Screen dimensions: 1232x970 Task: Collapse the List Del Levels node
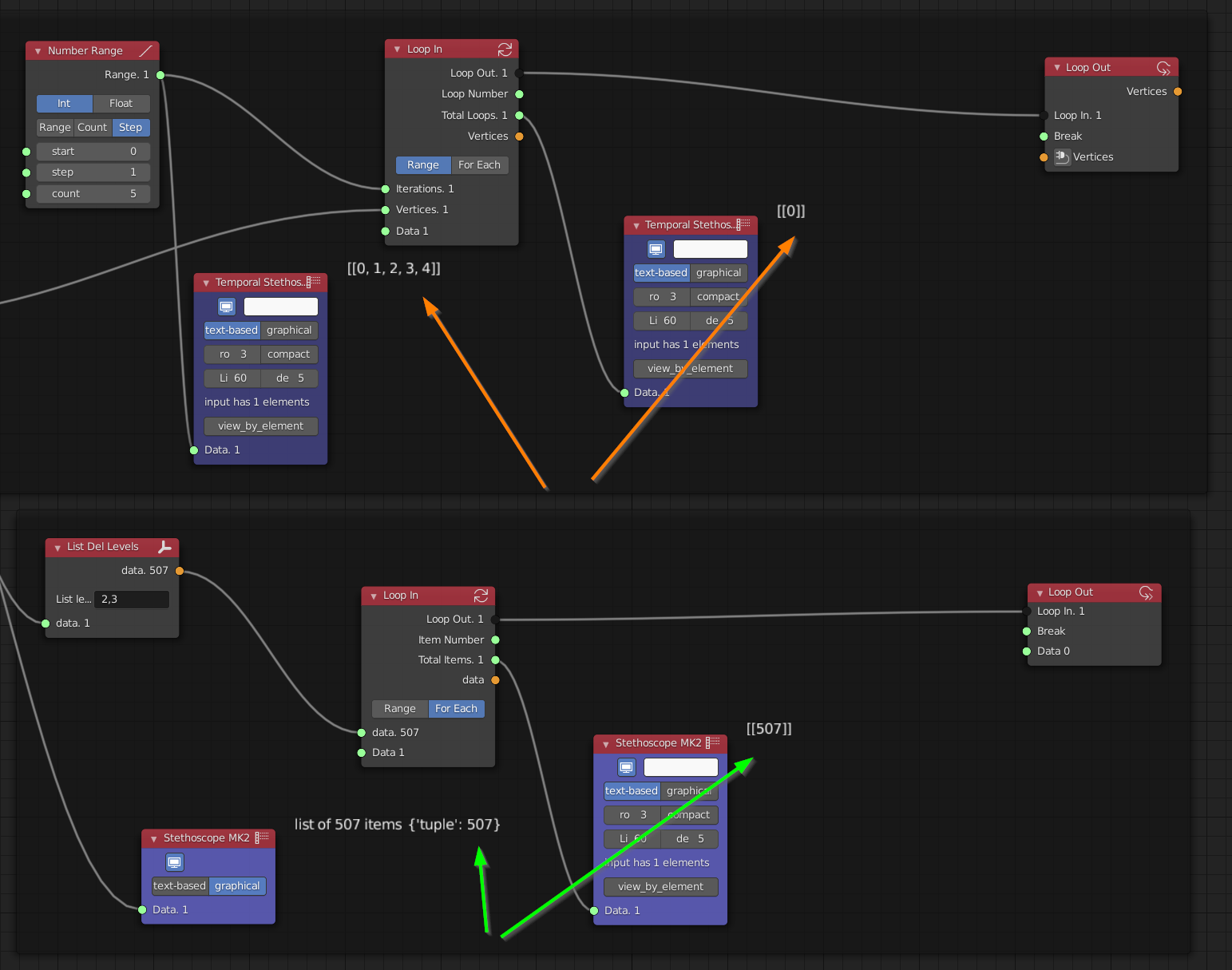(x=57, y=548)
